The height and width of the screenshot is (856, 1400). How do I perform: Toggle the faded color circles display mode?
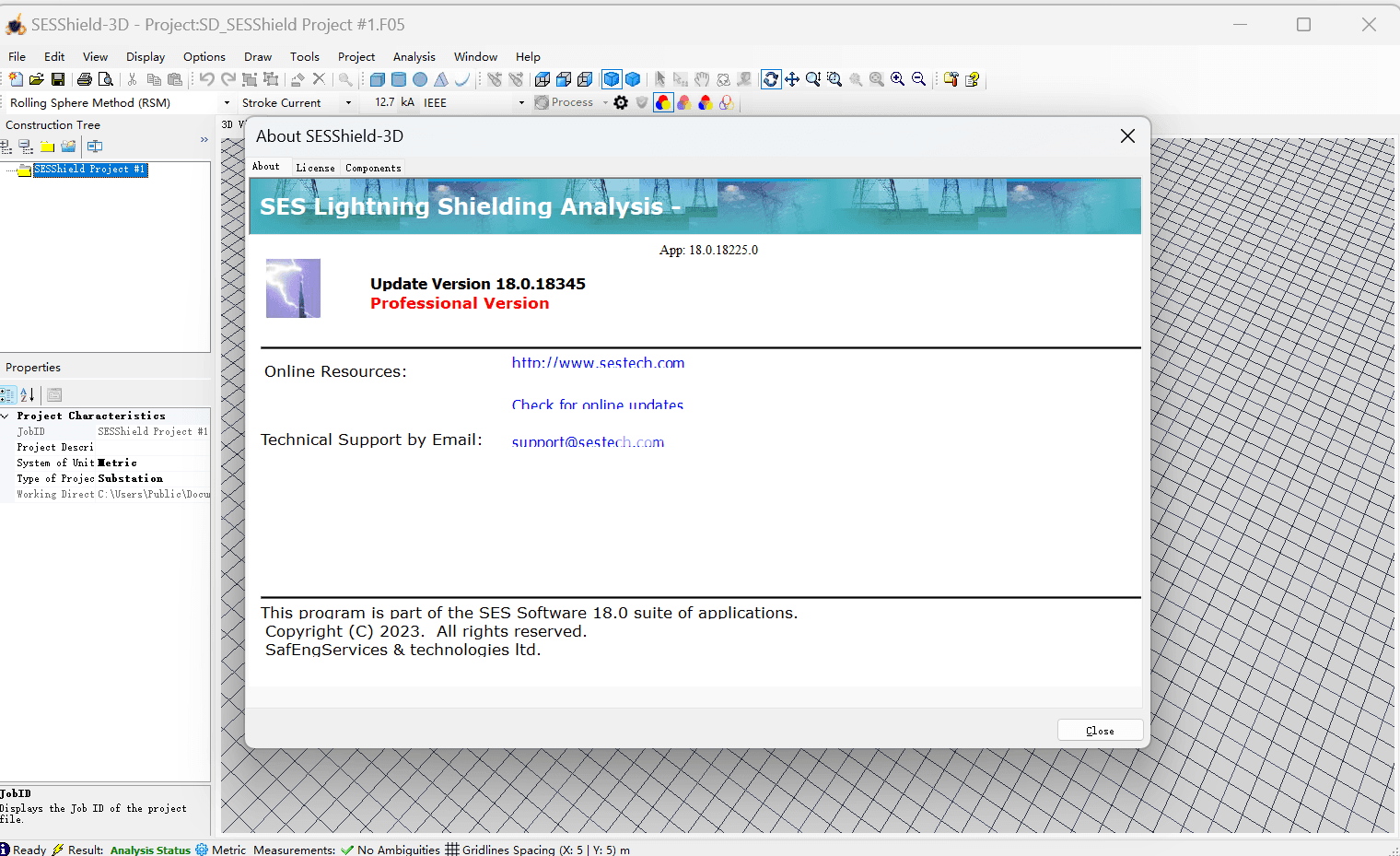pos(684,102)
